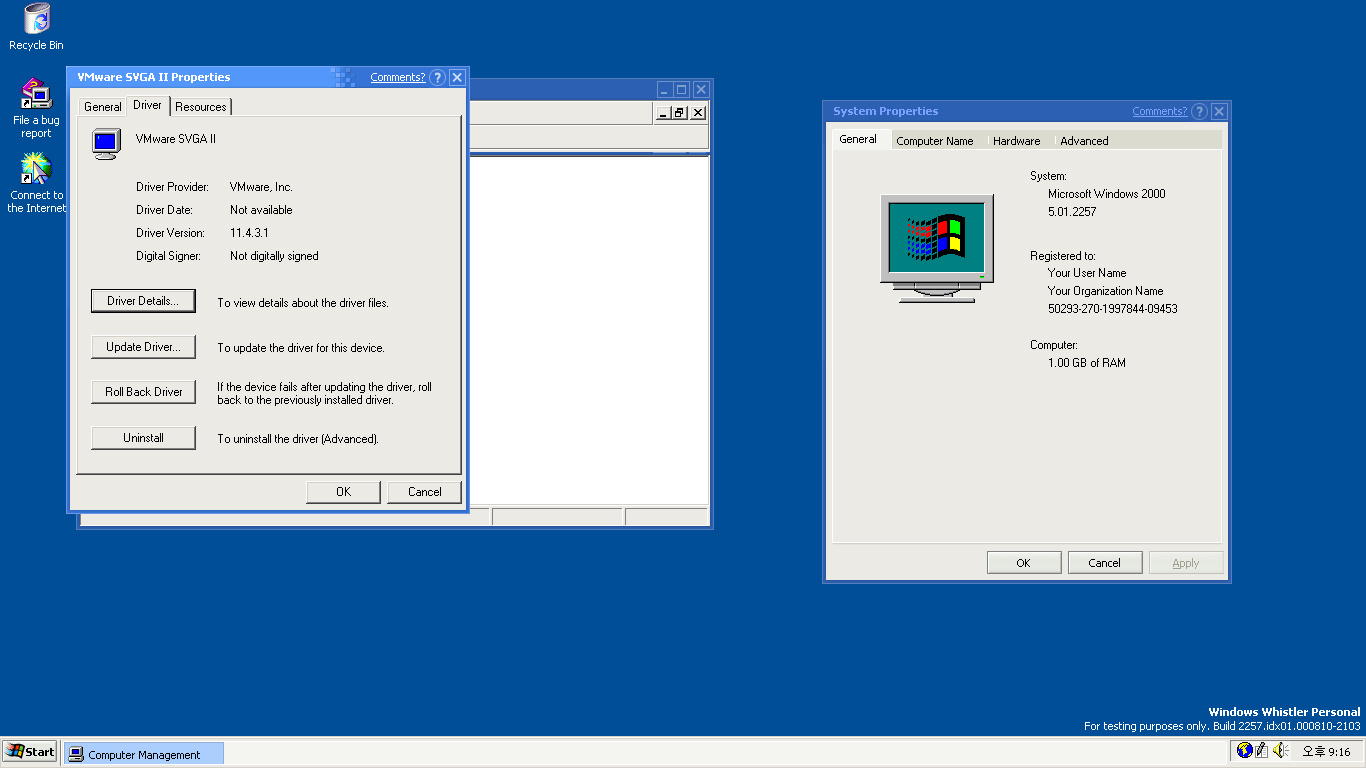Cancel the VMware SVGA II Properties dialog
This screenshot has width=1366, height=768.
click(424, 492)
